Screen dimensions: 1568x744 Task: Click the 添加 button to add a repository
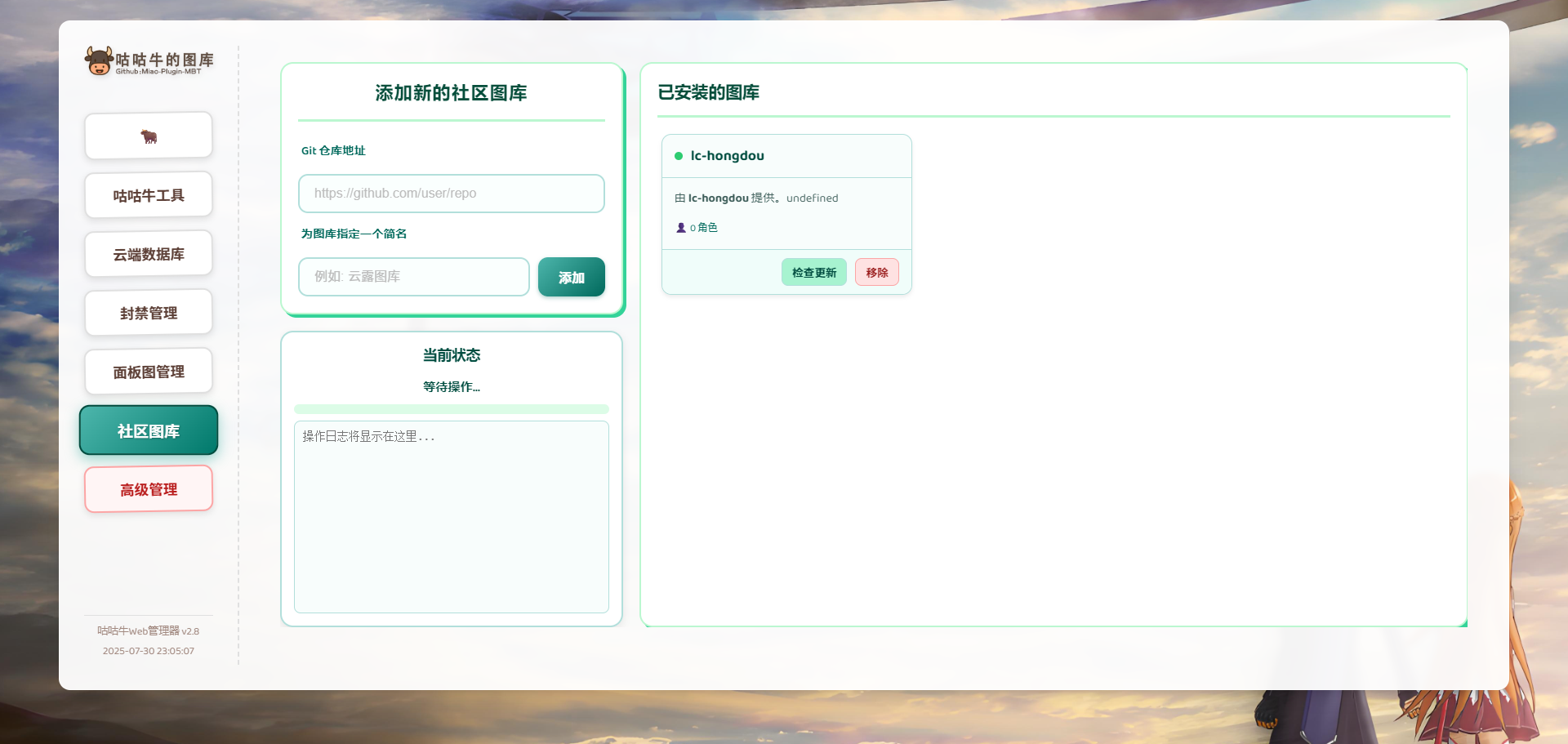click(x=571, y=277)
